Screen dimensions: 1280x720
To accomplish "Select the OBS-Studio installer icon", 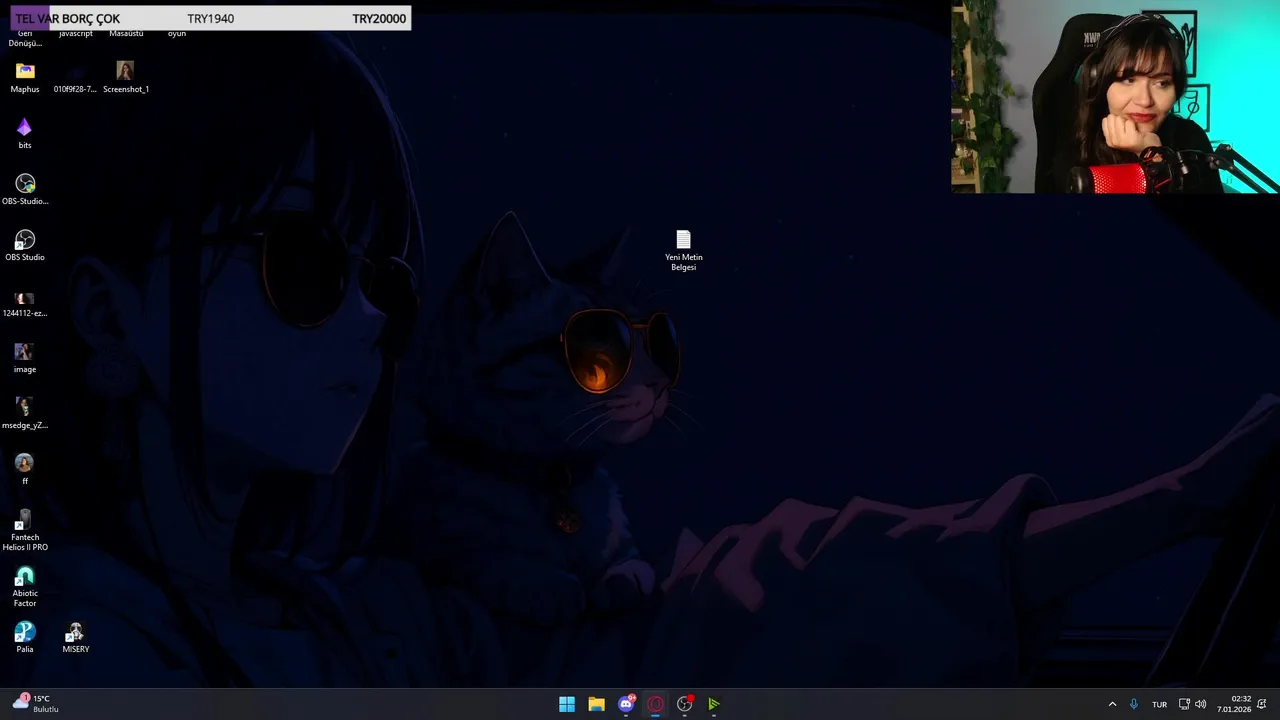I will [25, 189].
